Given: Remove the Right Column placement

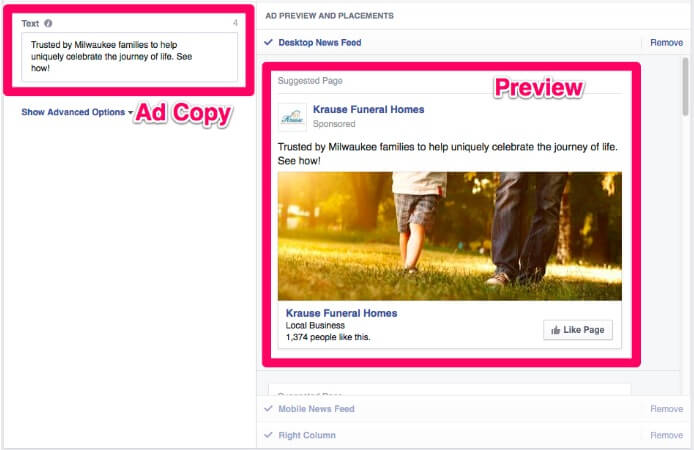Looking at the screenshot, I should (x=666, y=435).
